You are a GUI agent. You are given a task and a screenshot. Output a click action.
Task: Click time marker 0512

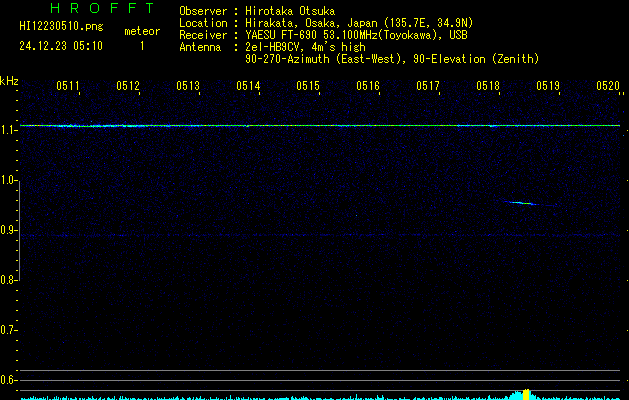click(128, 86)
